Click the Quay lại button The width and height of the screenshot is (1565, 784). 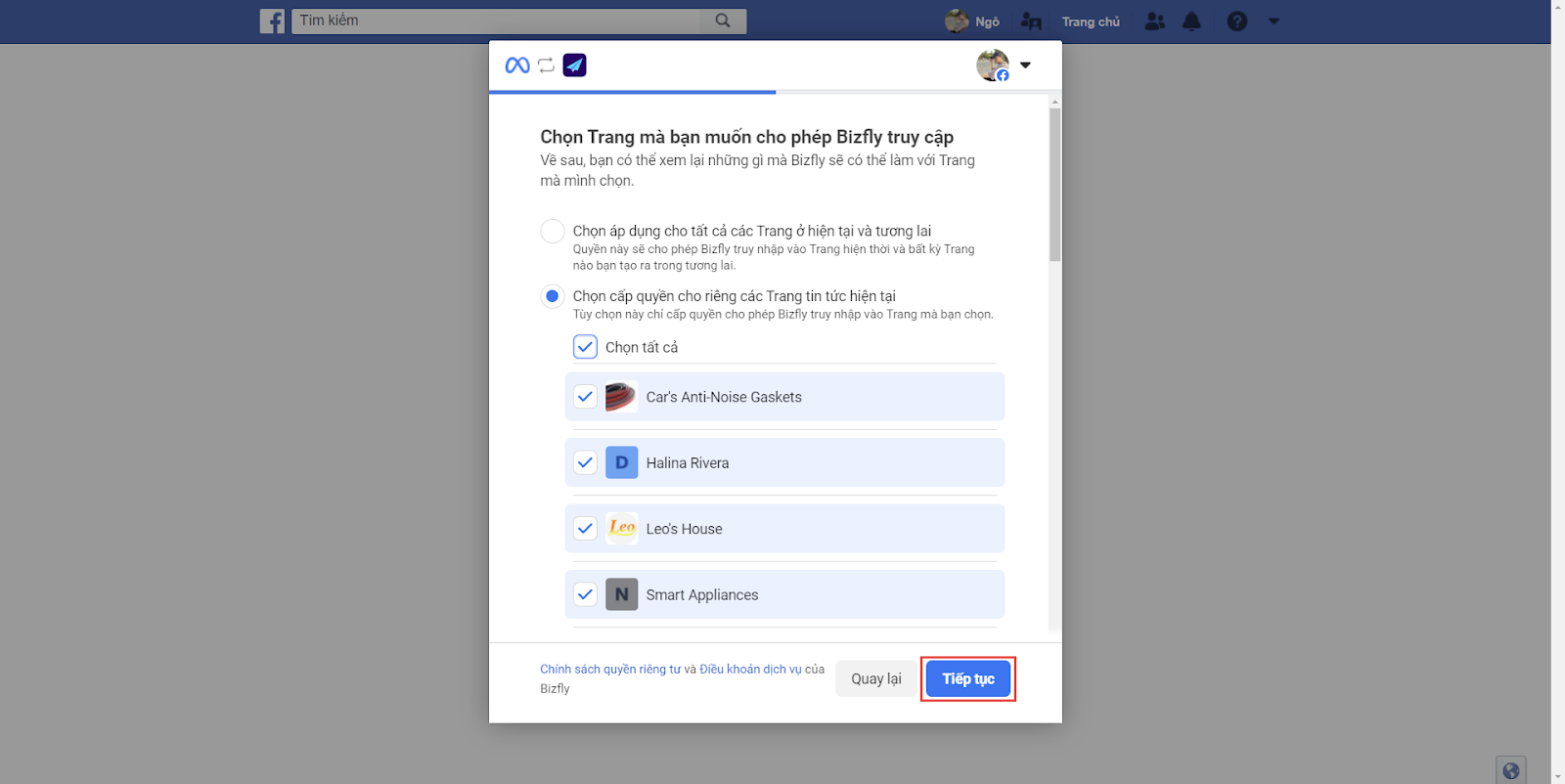[876, 678]
